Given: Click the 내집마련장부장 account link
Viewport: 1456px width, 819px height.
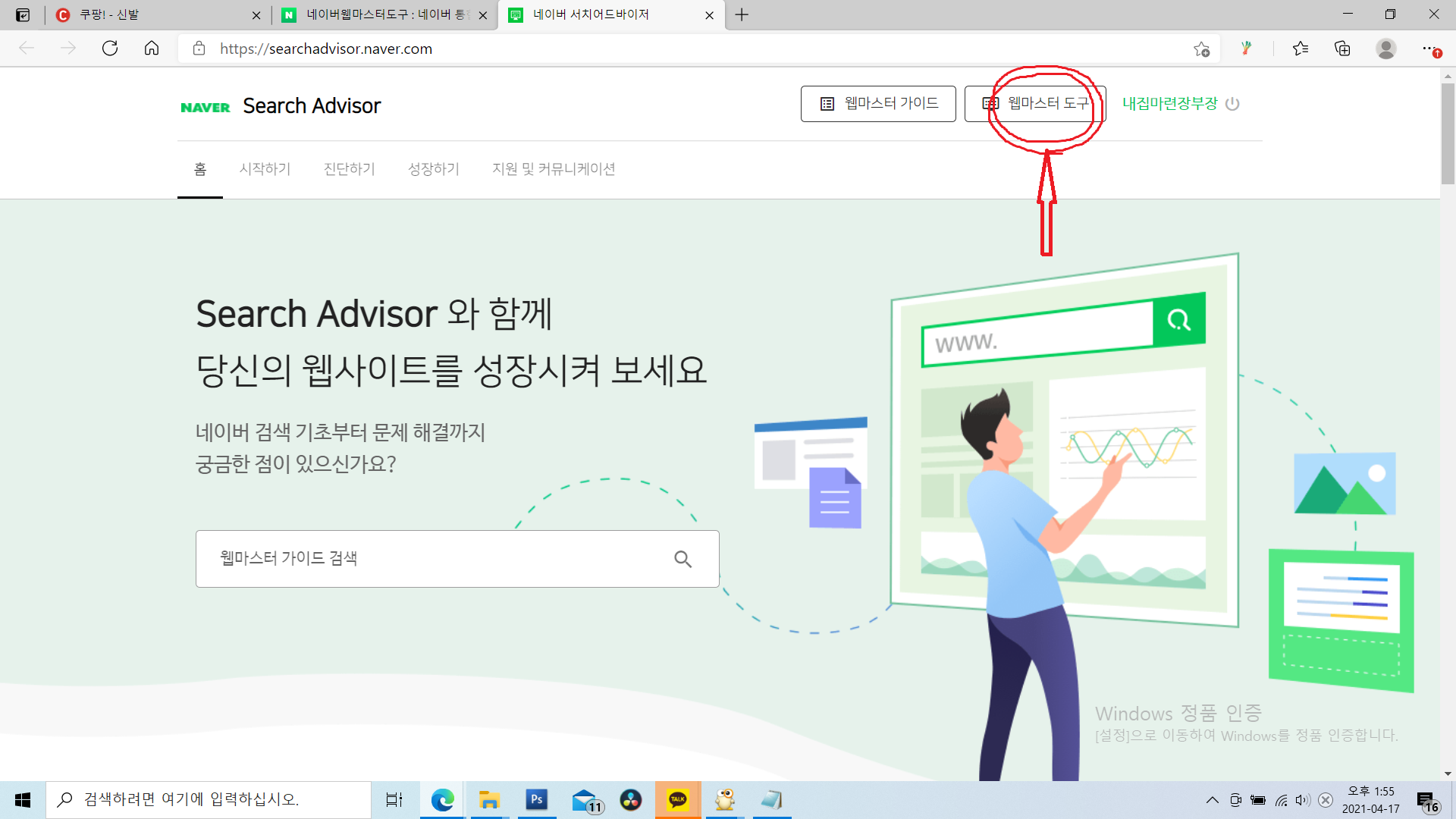Looking at the screenshot, I should [1170, 104].
